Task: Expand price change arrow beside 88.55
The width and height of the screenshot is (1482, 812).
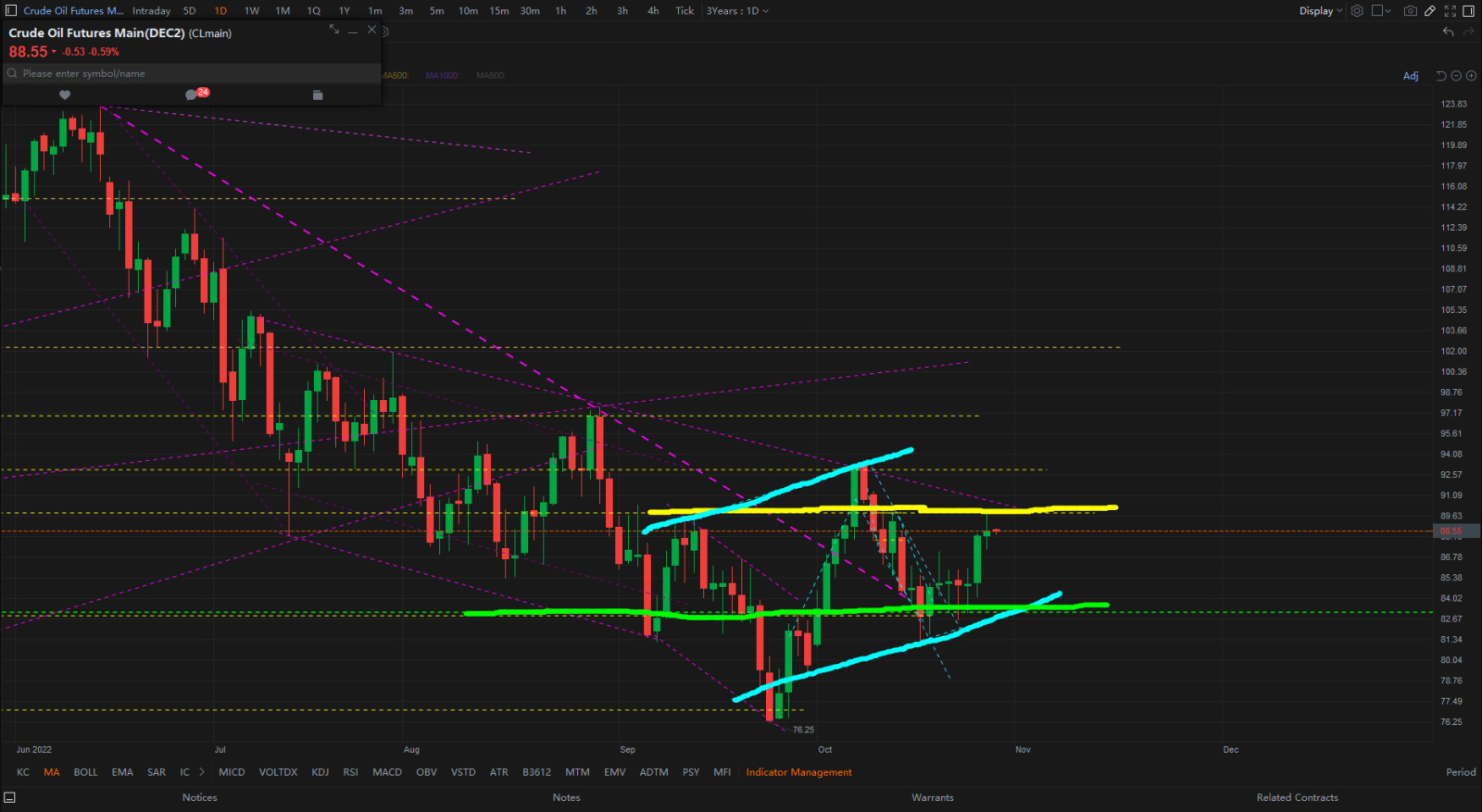Action: pyautogui.click(x=54, y=52)
